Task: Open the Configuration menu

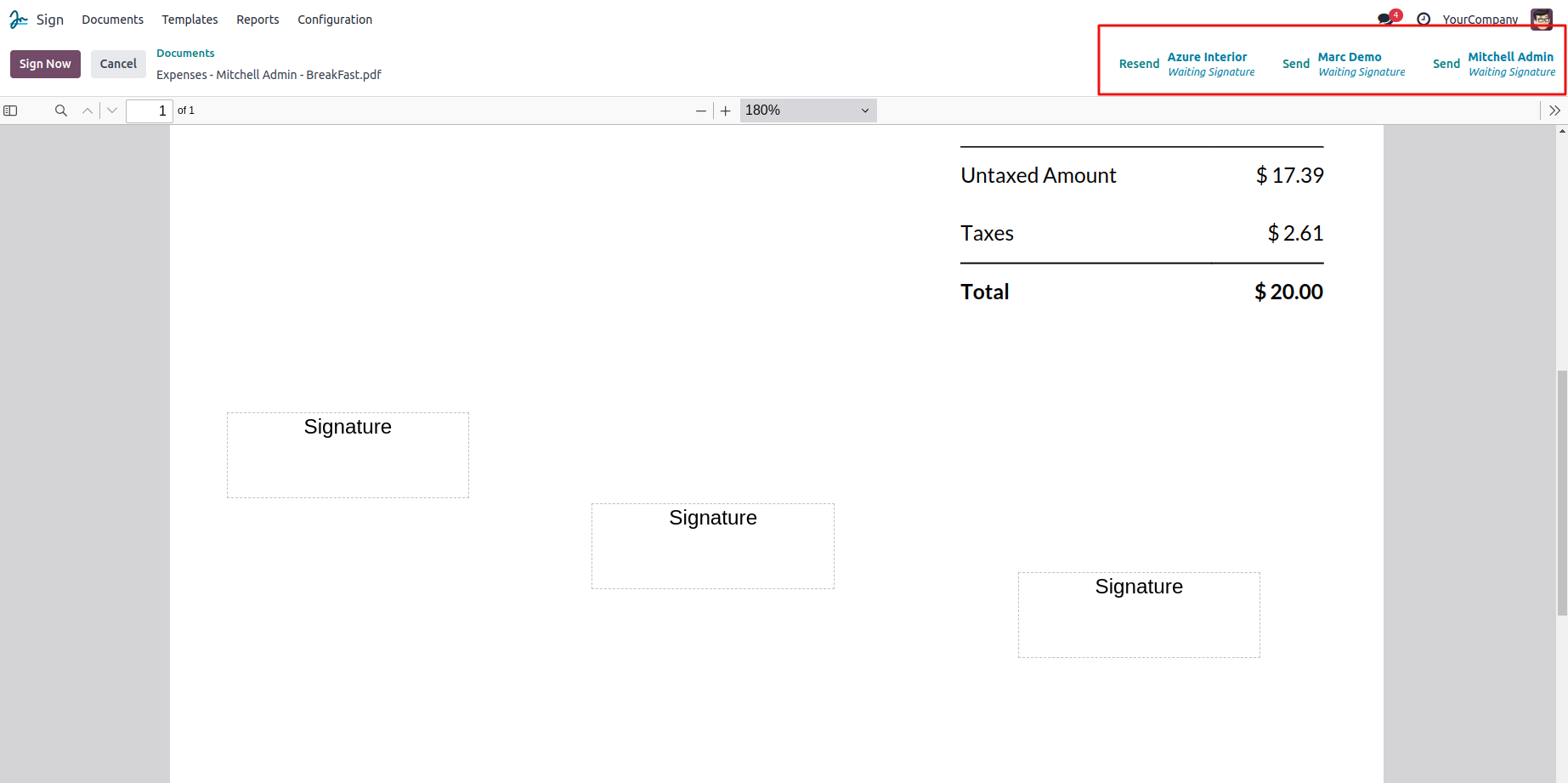Action: [335, 20]
